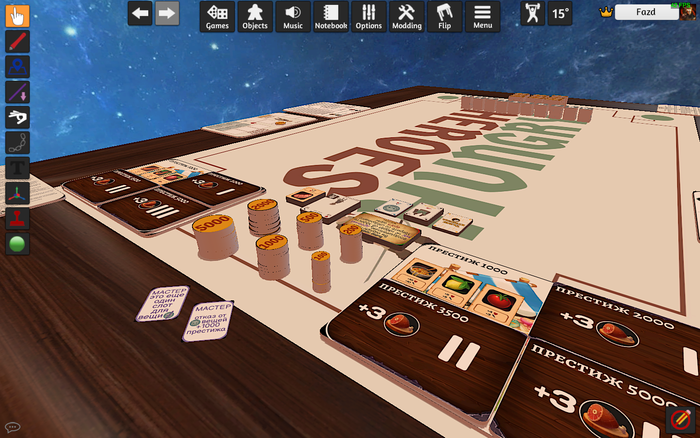This screenshot has height=438, width=700.
Task: Click the back arrow button
Action: (x=140, y=13)
